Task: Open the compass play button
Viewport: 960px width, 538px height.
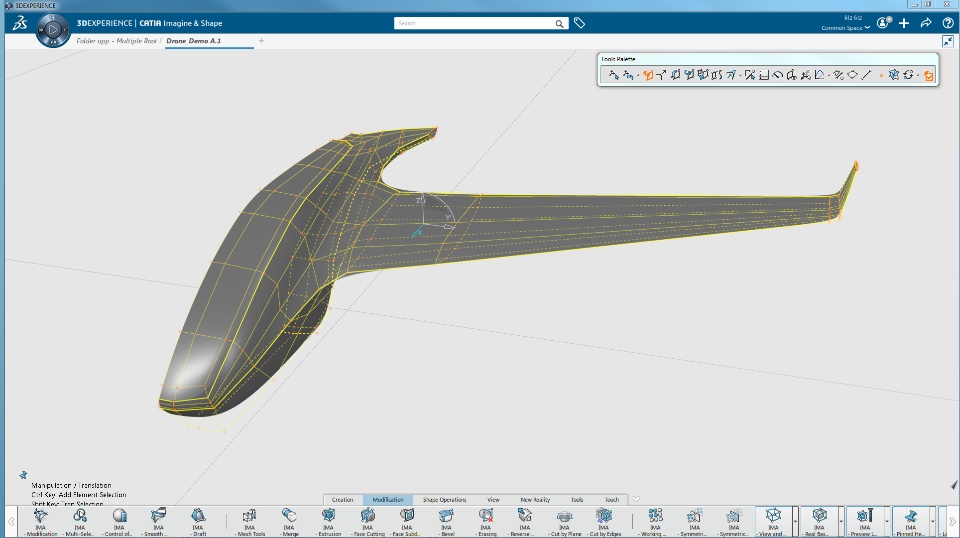Action: point(53,29)
